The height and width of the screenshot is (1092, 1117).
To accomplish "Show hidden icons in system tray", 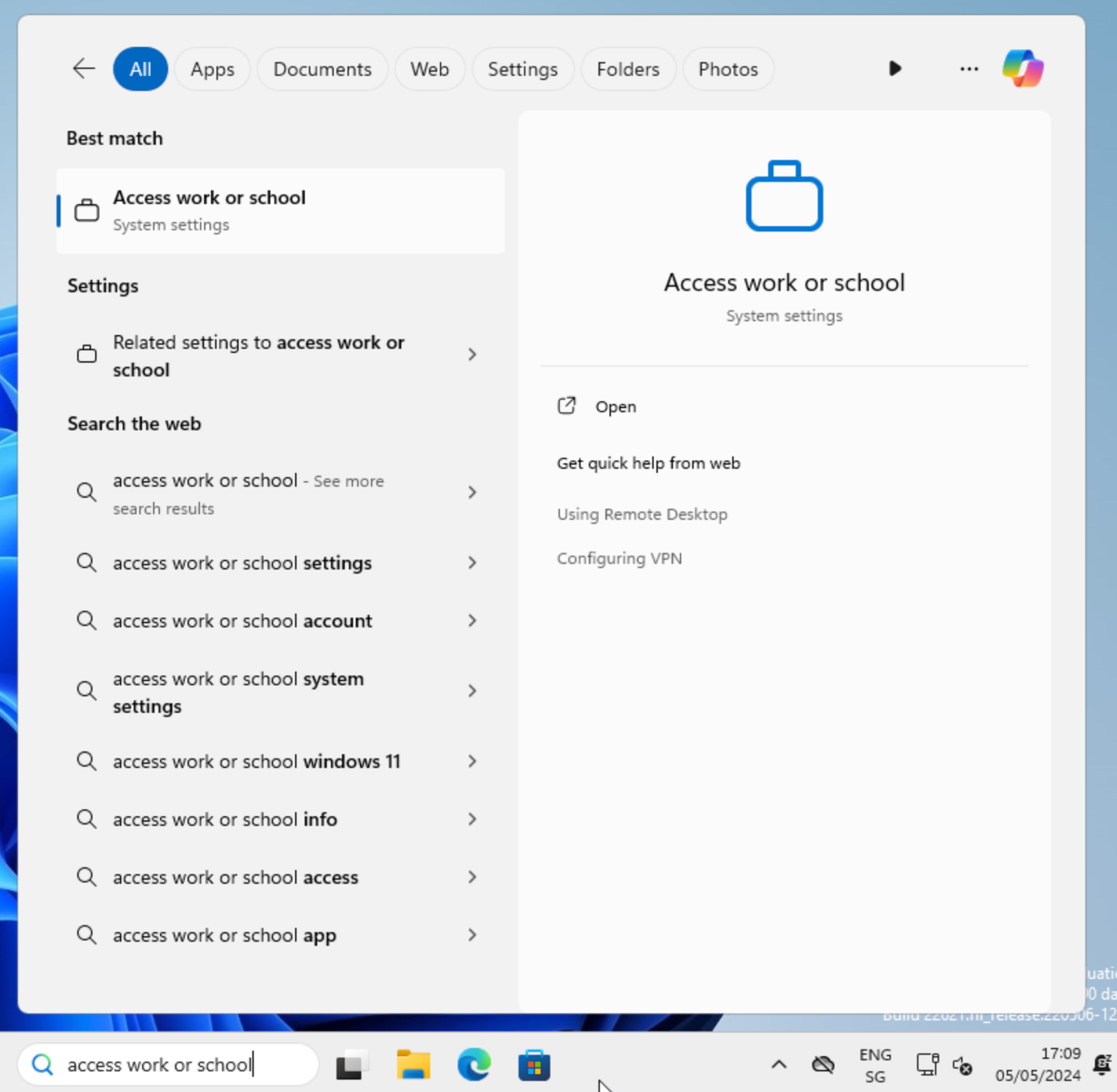I will pyautogui.click(x=778, y=1065).
